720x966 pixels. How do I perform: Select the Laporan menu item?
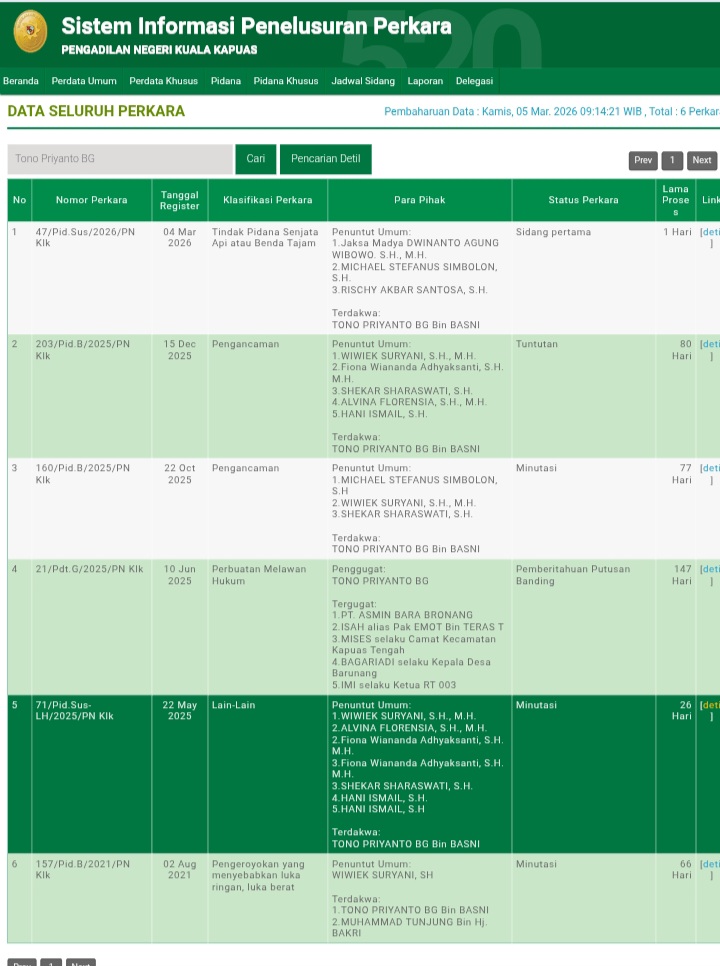(x=425, y=81)
